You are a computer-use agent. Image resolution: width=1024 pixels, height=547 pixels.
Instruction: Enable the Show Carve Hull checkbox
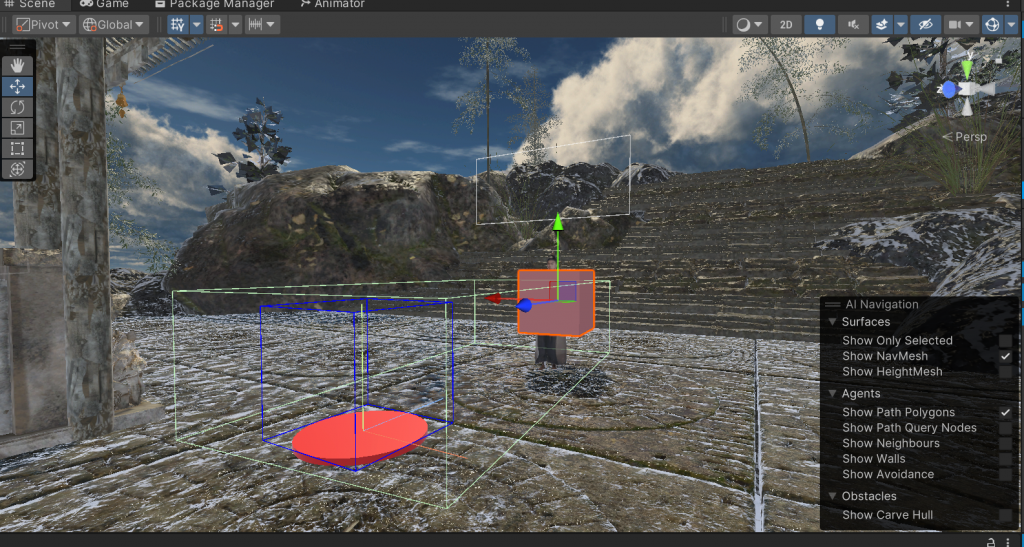1005,515
